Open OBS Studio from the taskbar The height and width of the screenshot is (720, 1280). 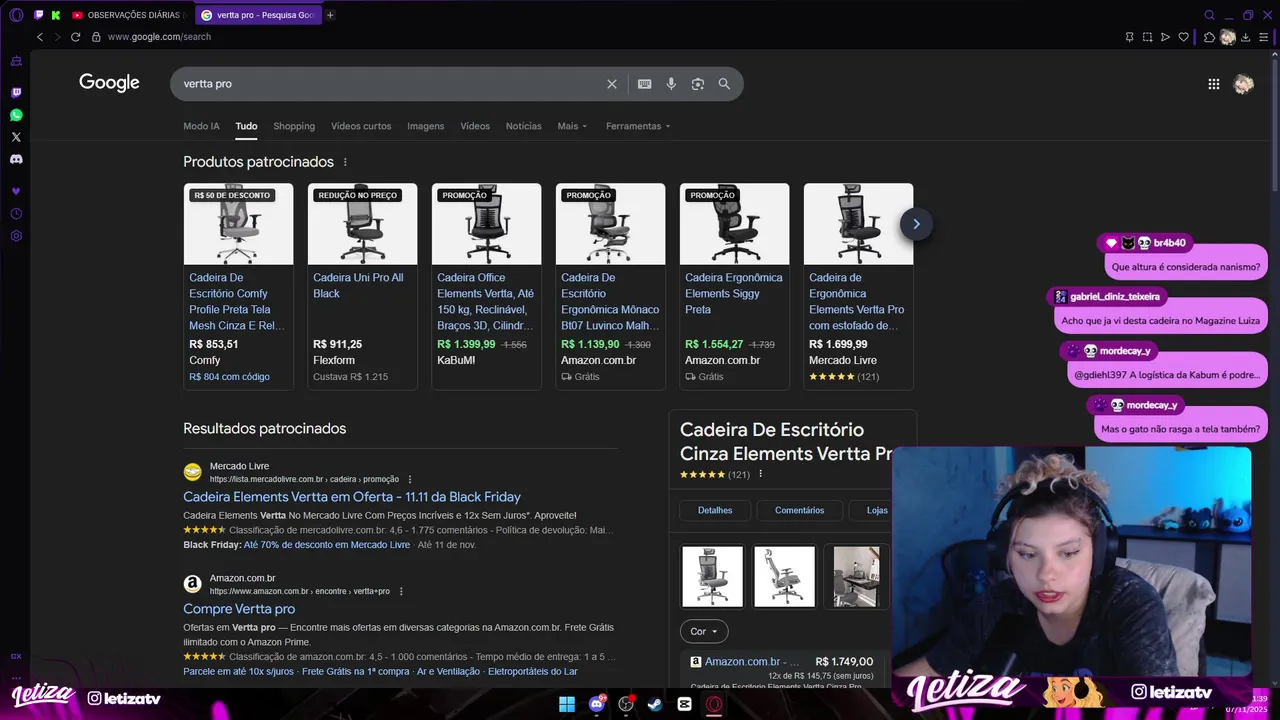626,704
